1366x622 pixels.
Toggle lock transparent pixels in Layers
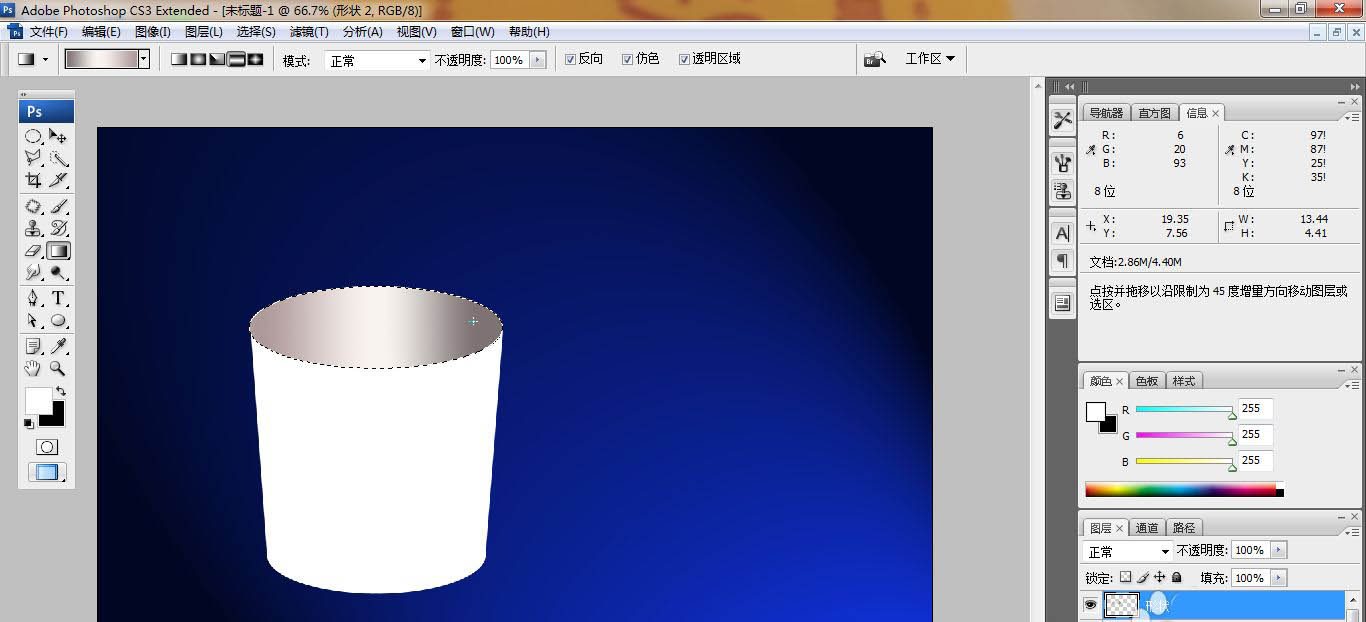(1125, 577)
